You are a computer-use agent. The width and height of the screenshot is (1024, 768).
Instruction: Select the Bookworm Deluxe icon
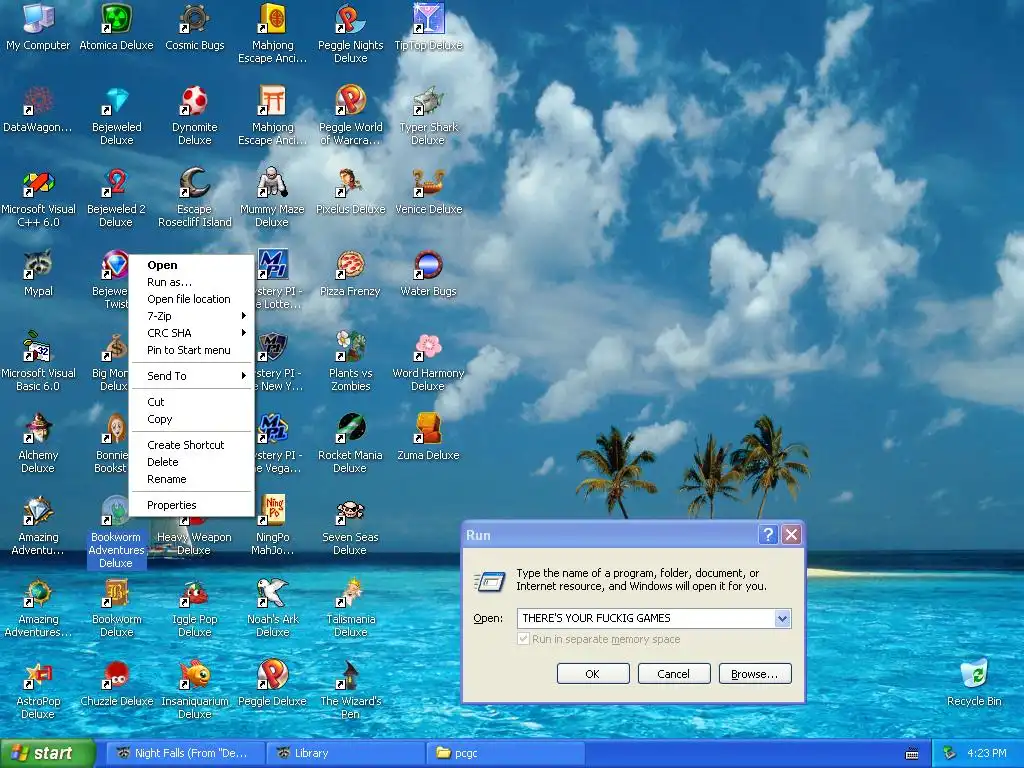[116, 592]
